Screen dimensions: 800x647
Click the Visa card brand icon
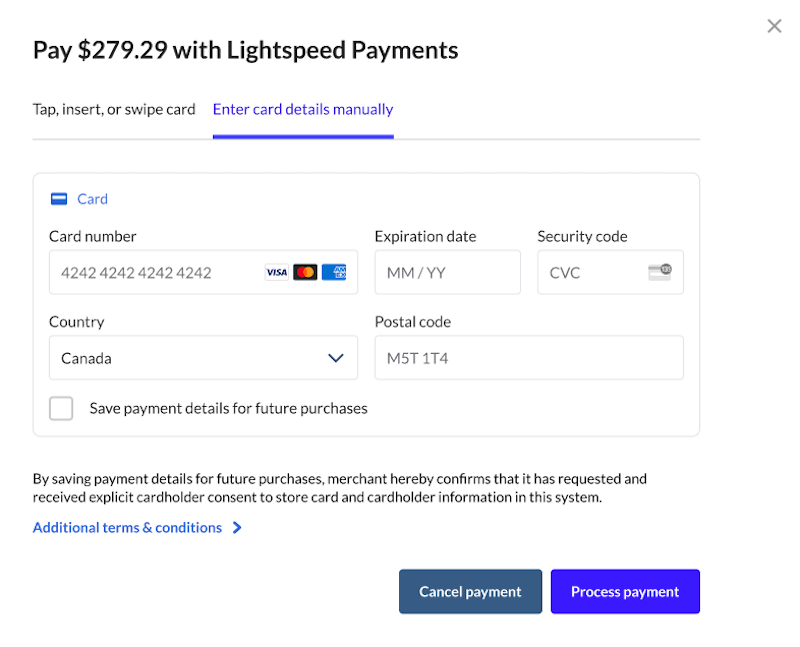[x=277, y=272]
